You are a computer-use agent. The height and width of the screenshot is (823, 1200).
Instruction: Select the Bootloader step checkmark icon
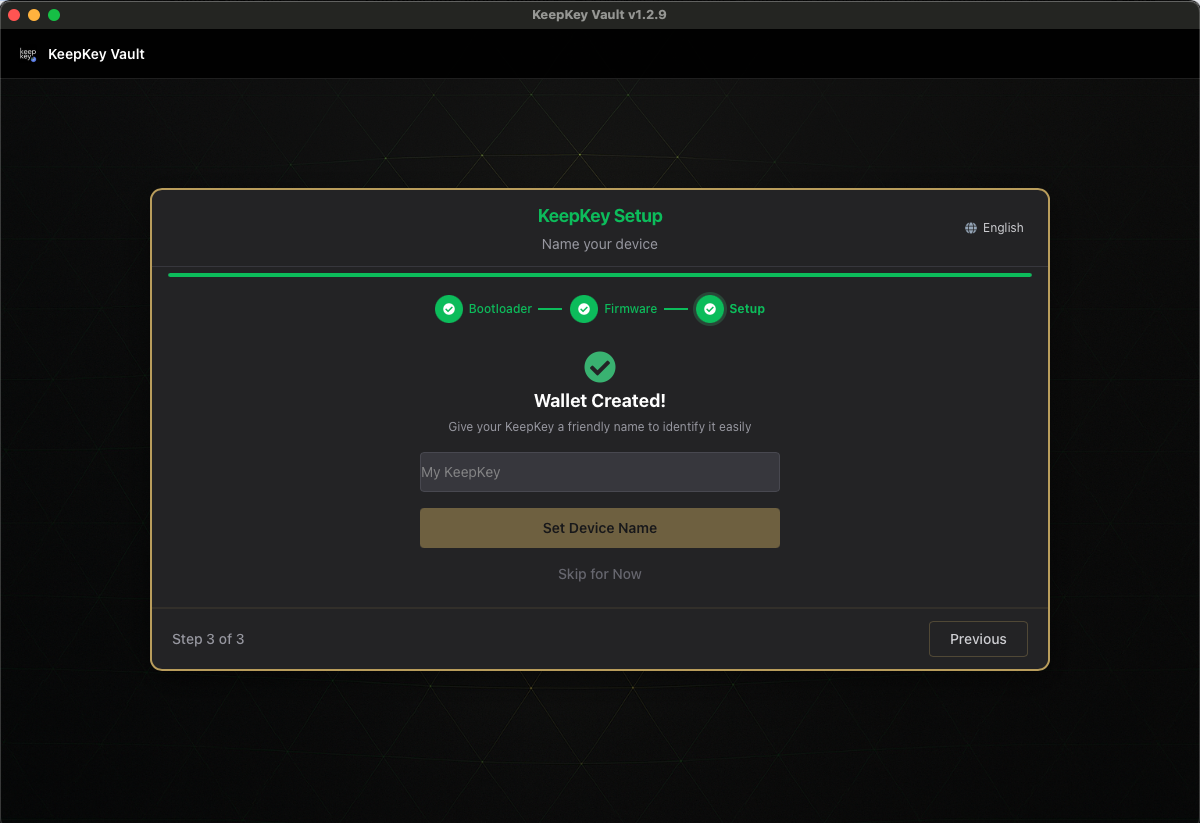449,309
